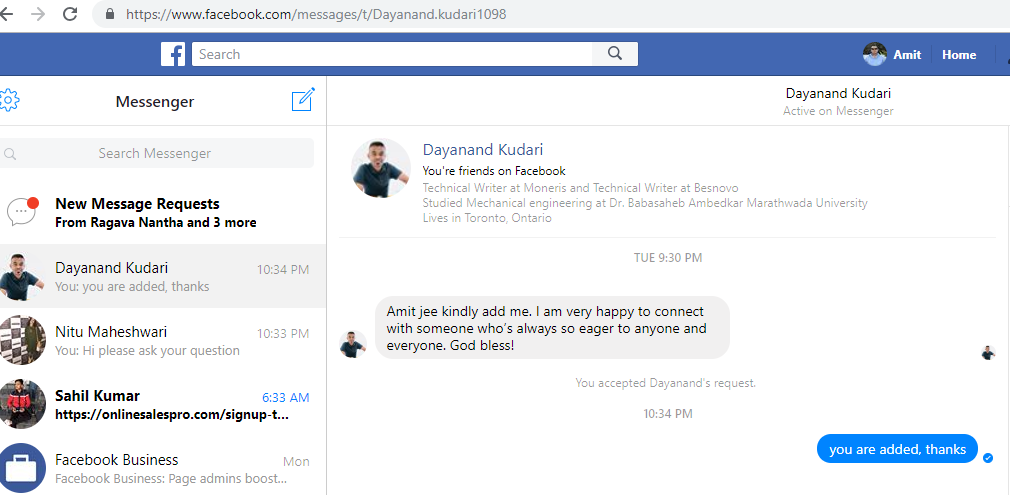Compose a new message with pencil icon
This screenshot has height=495, width=1010.
click(303, 100)
